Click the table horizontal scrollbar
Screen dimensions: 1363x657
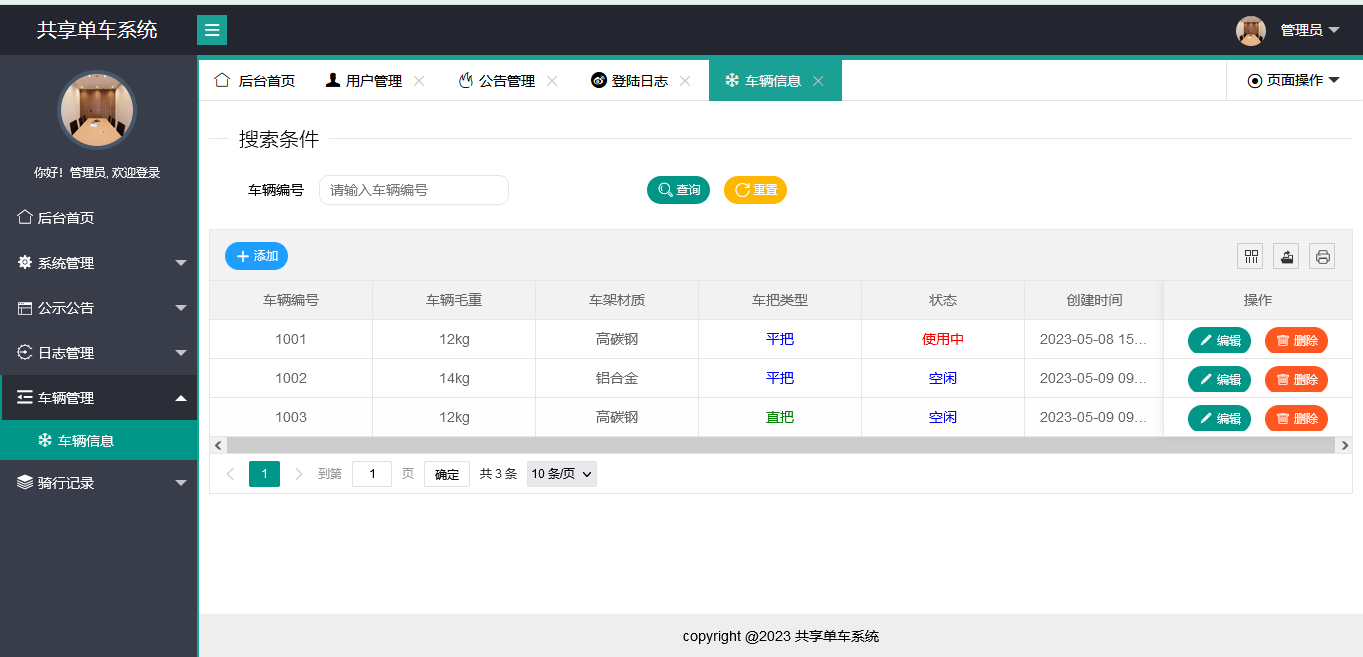click(781, 445)
